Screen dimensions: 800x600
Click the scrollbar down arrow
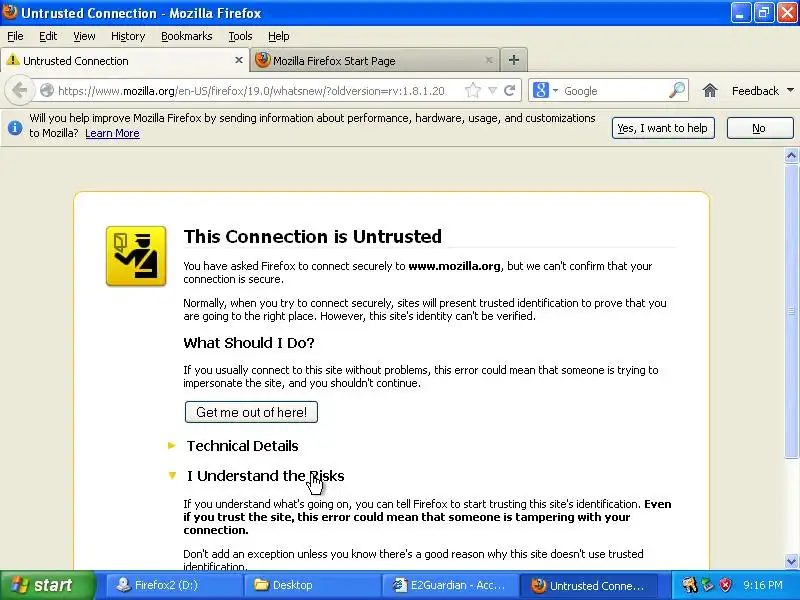coord(791,562)
